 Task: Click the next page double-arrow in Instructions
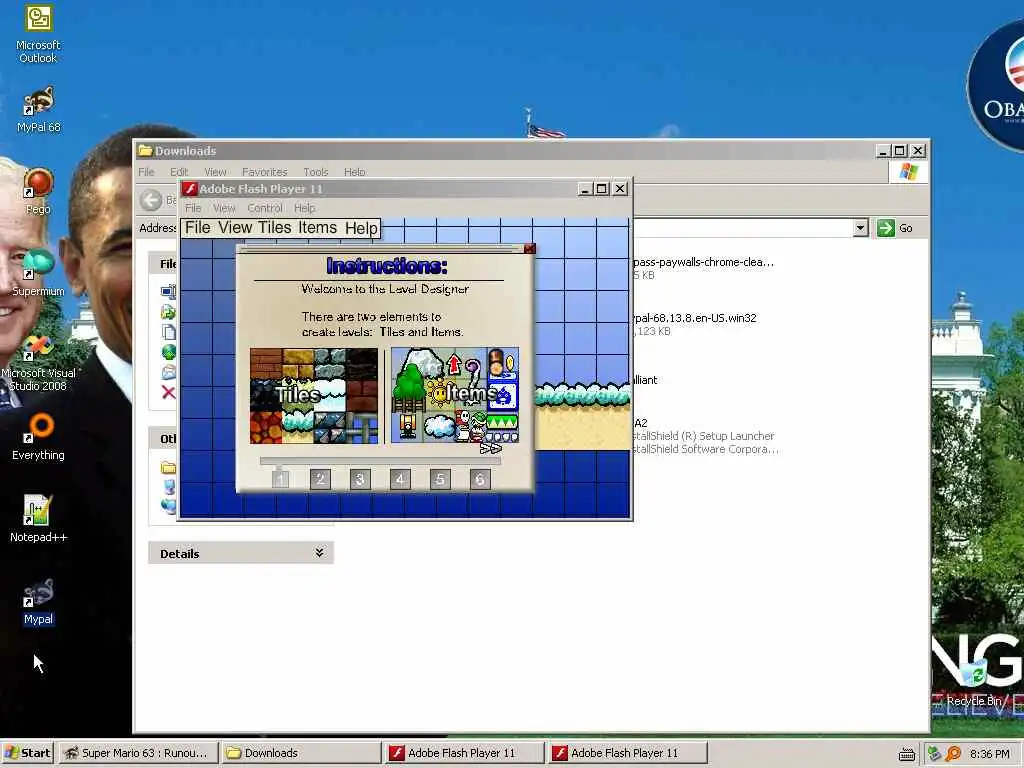pyautogui.click(x=491, y=448)
